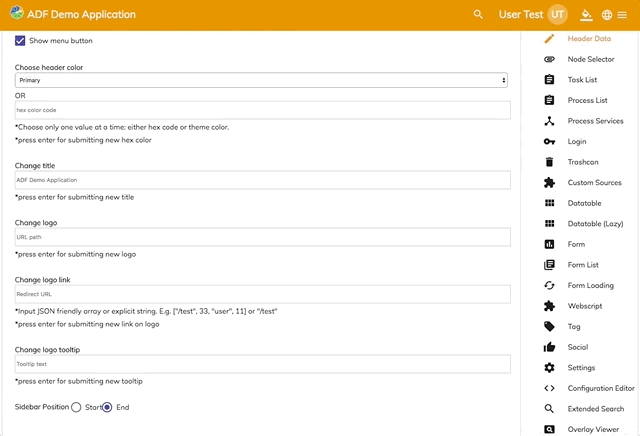Click the Login key icon
Viewport: 640px width, 436px height.
(x=549, y=141)
